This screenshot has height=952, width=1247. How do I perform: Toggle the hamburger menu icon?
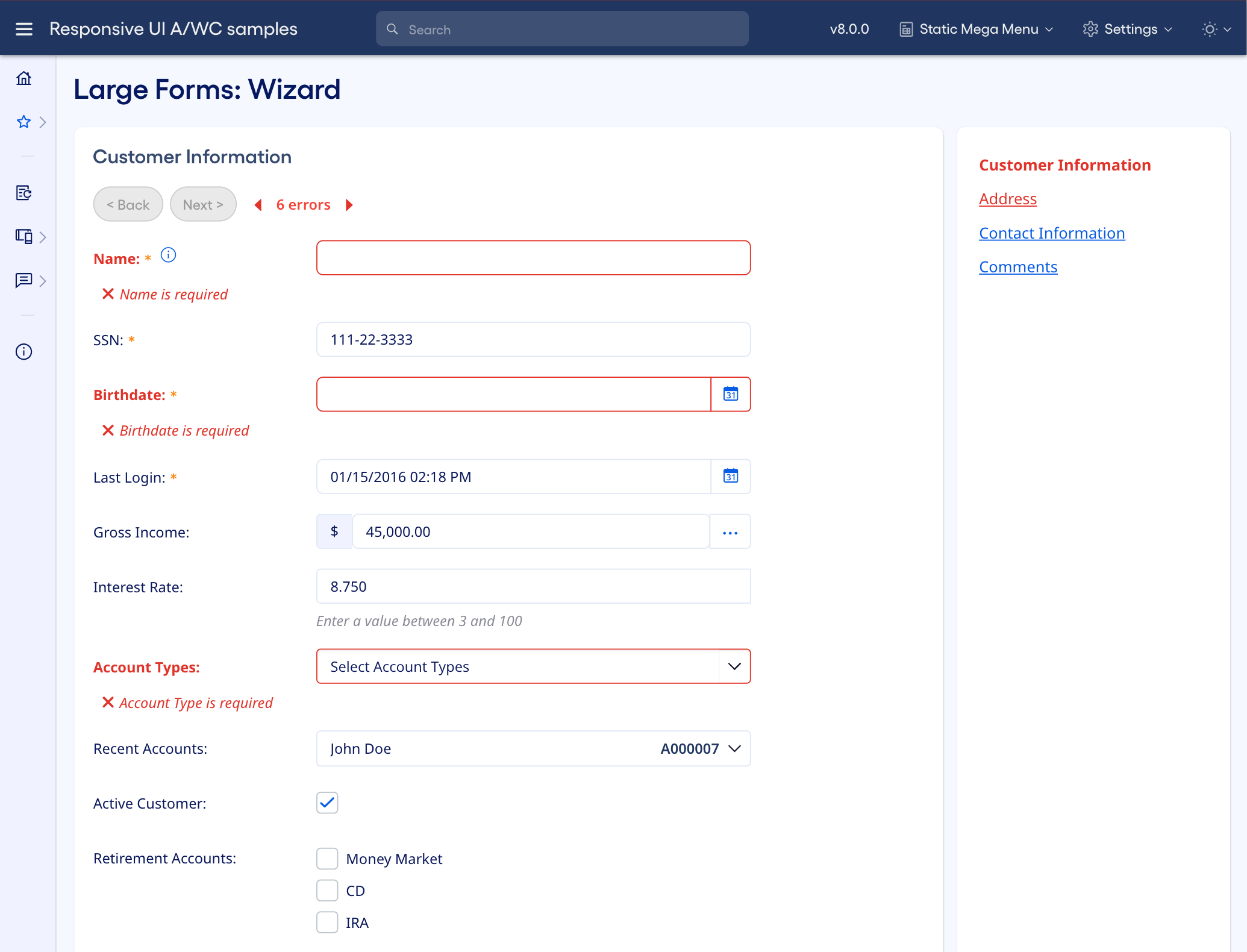tap(23, 28)
